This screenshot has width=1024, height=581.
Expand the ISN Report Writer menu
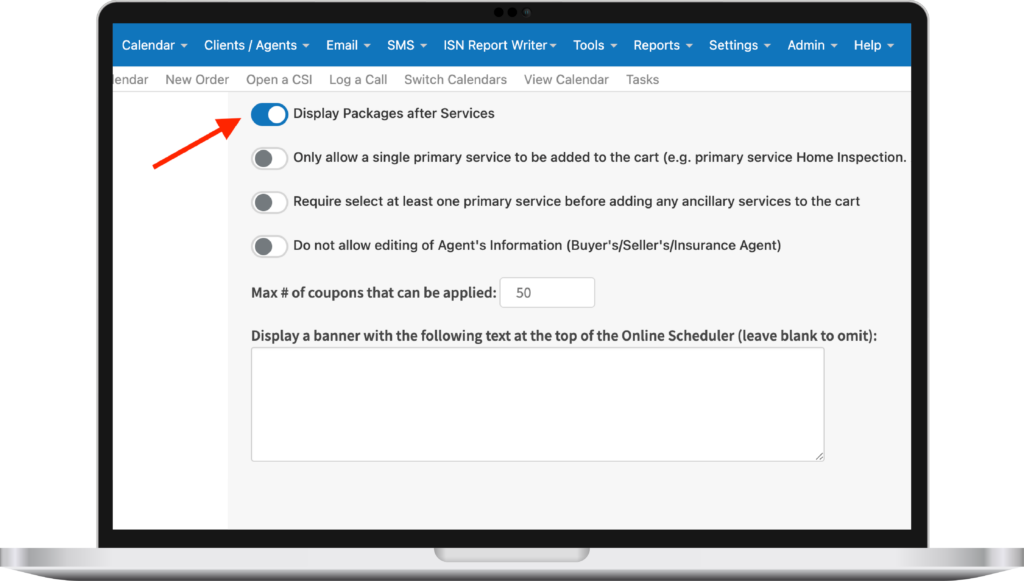coord(496,45)
